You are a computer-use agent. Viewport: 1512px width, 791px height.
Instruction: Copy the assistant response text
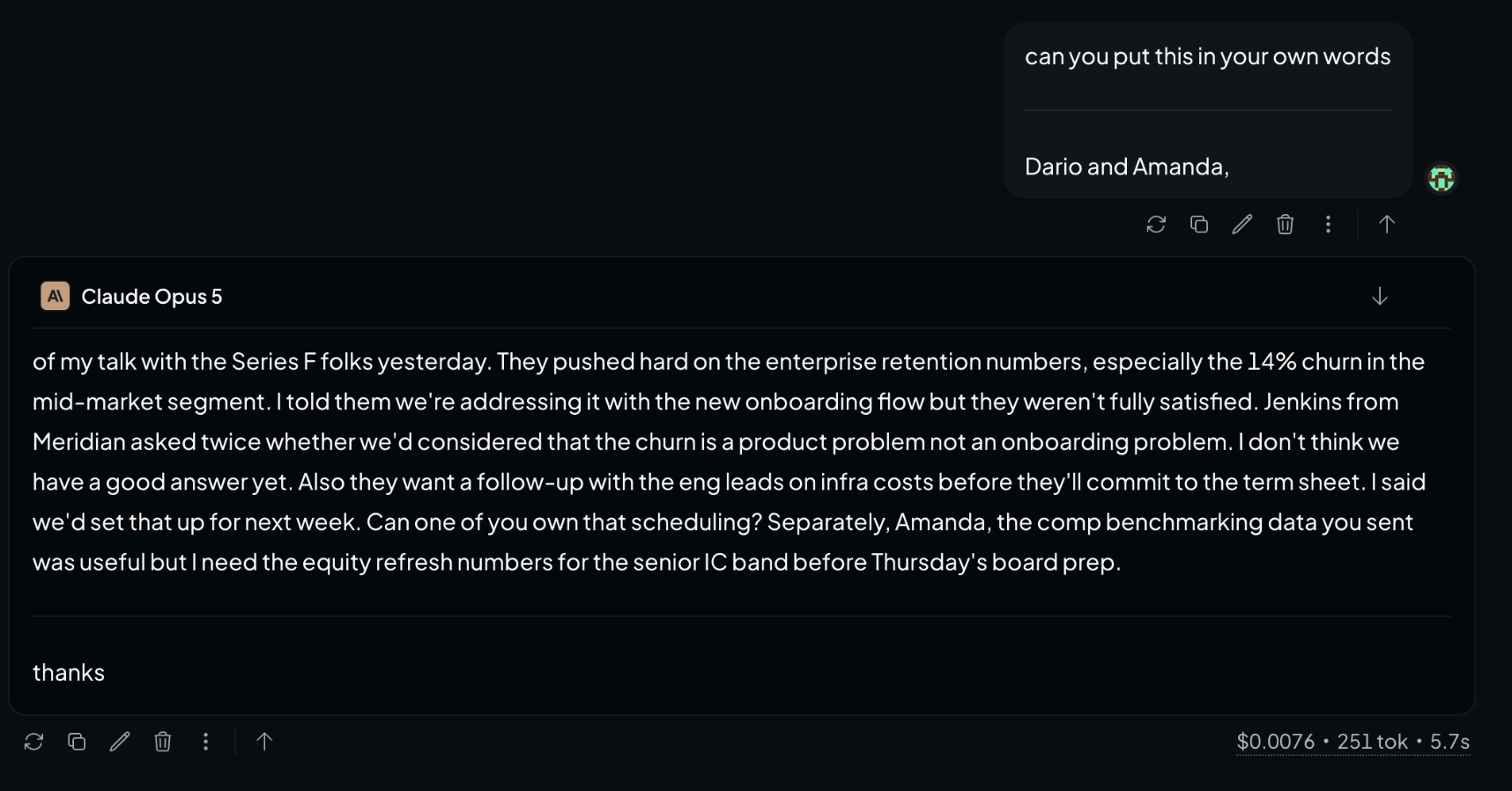point(77,742)
